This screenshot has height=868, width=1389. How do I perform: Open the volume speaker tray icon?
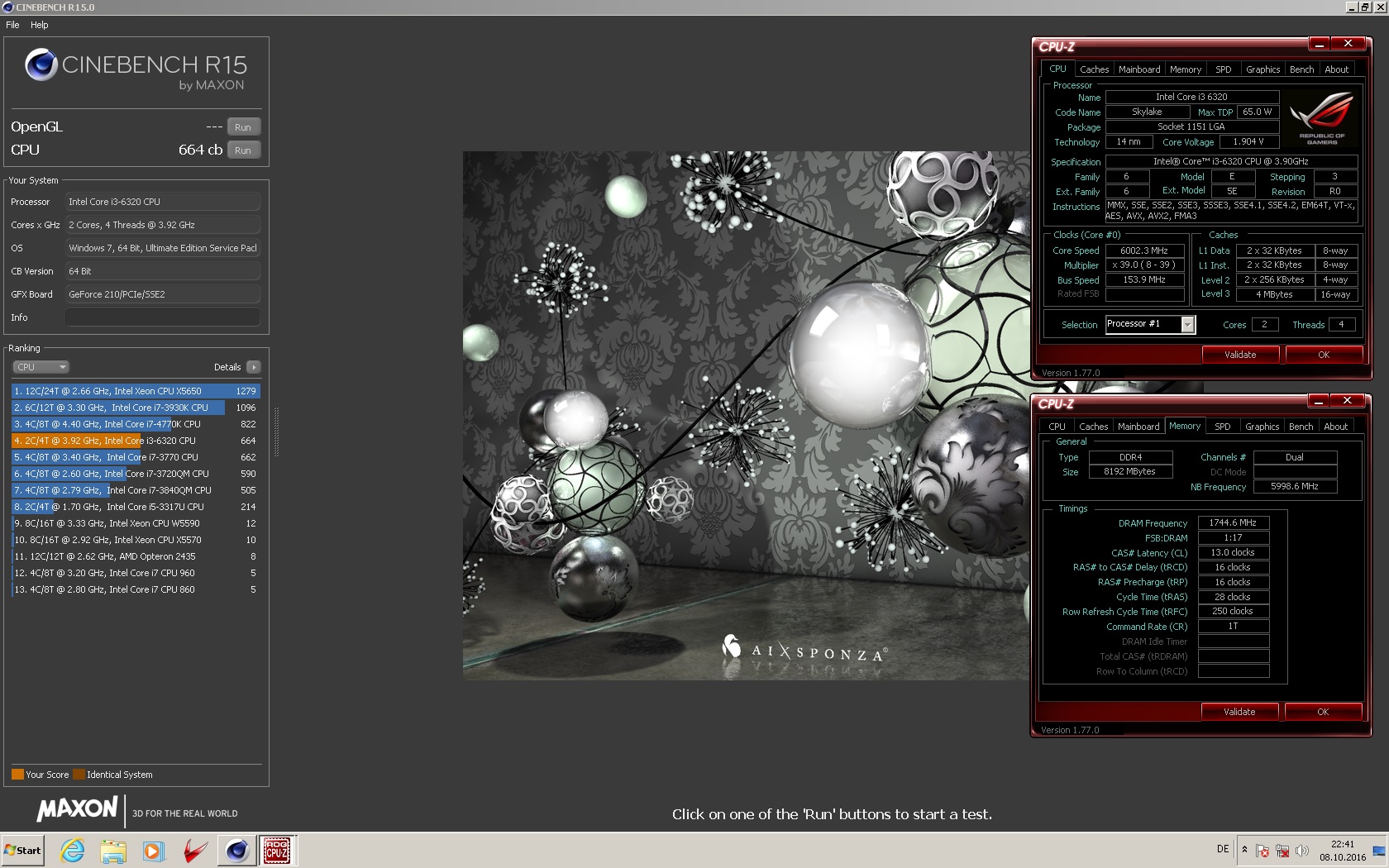click(x=1302, y=851)
